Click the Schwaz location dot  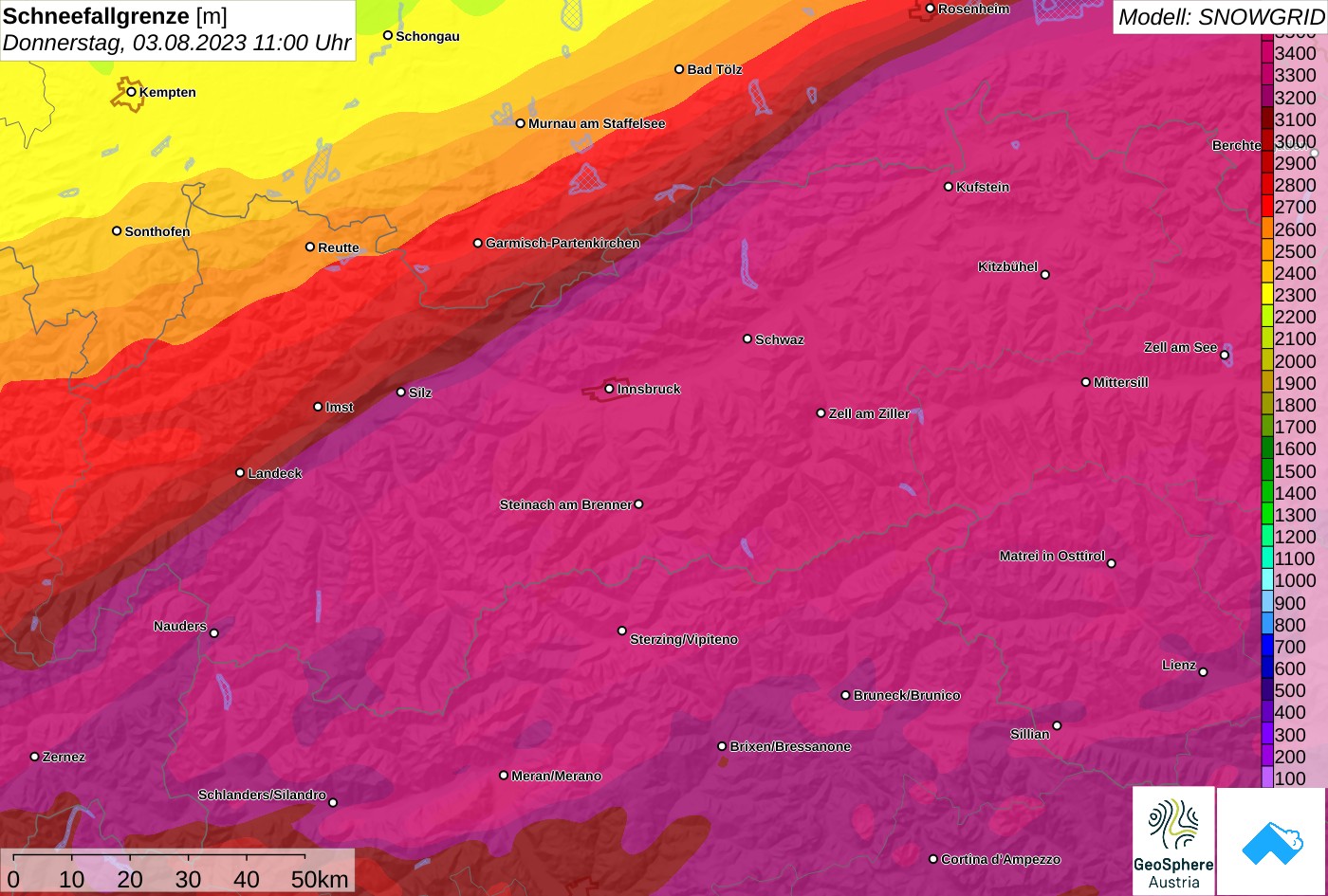point(747,338)
